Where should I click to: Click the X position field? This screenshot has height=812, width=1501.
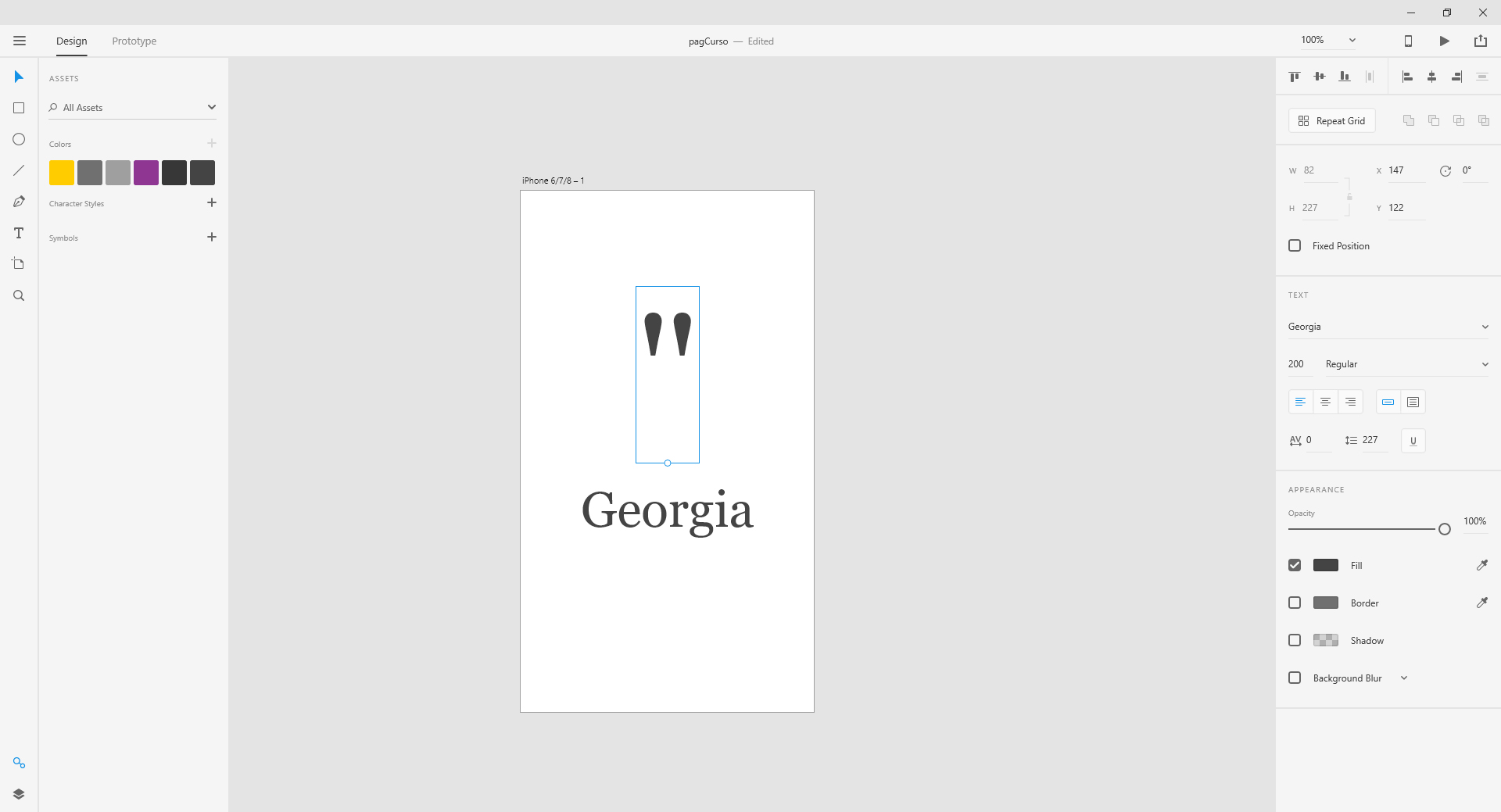(x=1406, y=170)
